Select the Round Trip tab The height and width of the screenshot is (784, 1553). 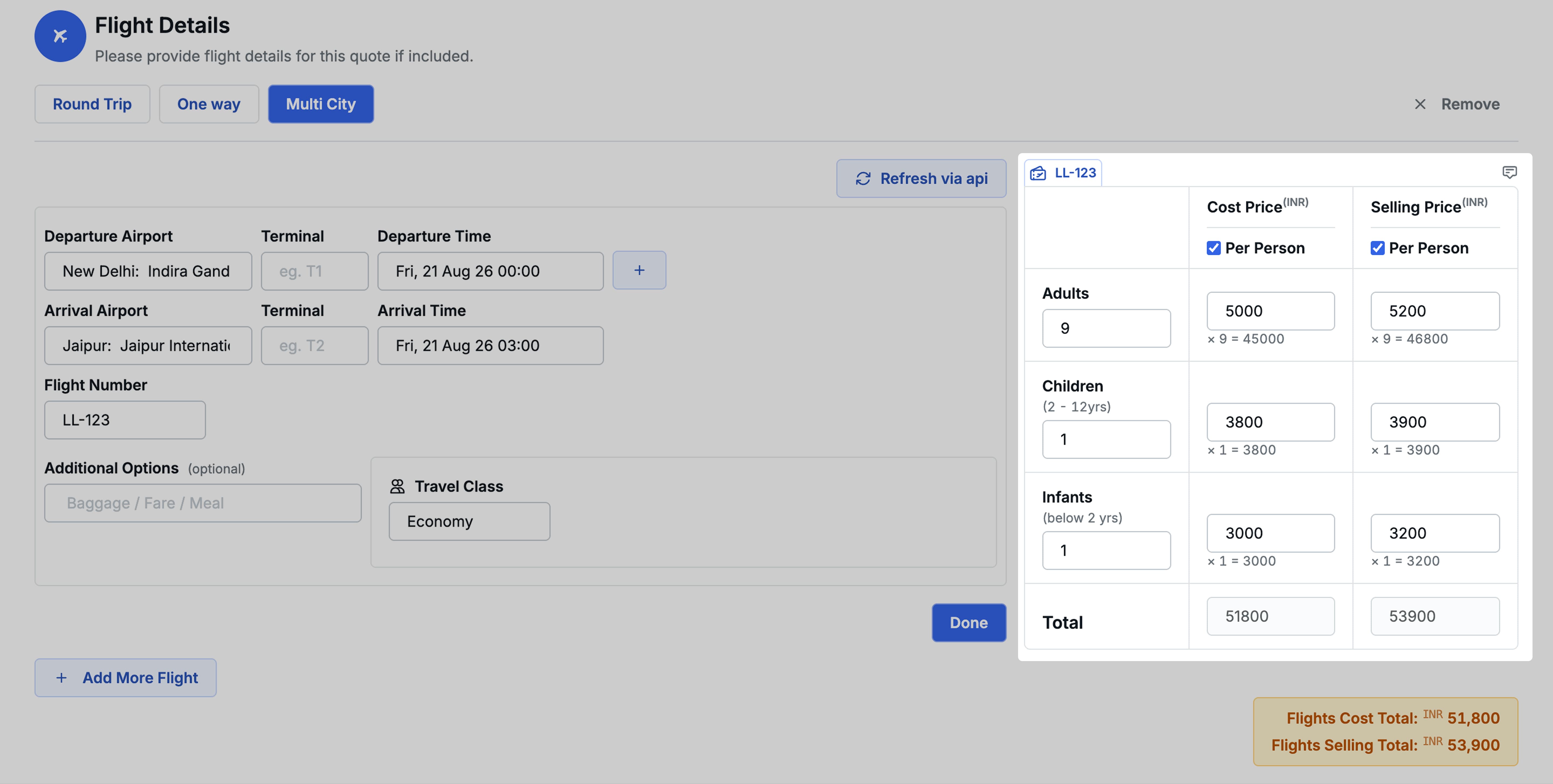pyautogui.click(x=92, y=104)
